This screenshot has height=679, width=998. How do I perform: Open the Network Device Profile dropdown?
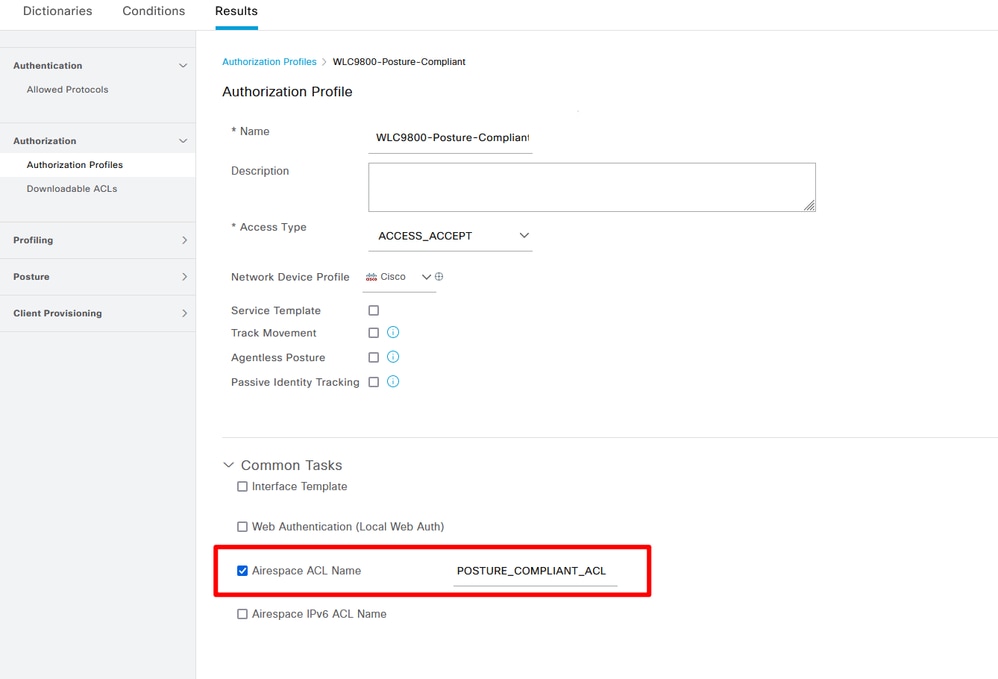[x=398, y=277]
